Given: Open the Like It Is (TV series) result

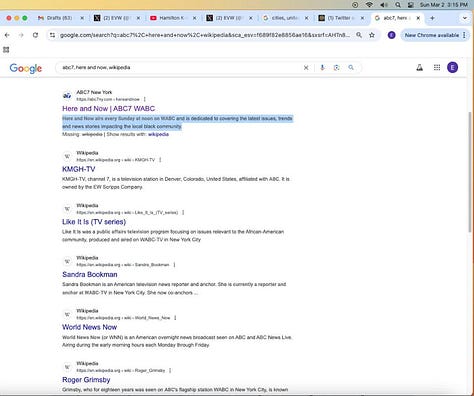Looking at the screenshot, I should click(x=94, y=222).
